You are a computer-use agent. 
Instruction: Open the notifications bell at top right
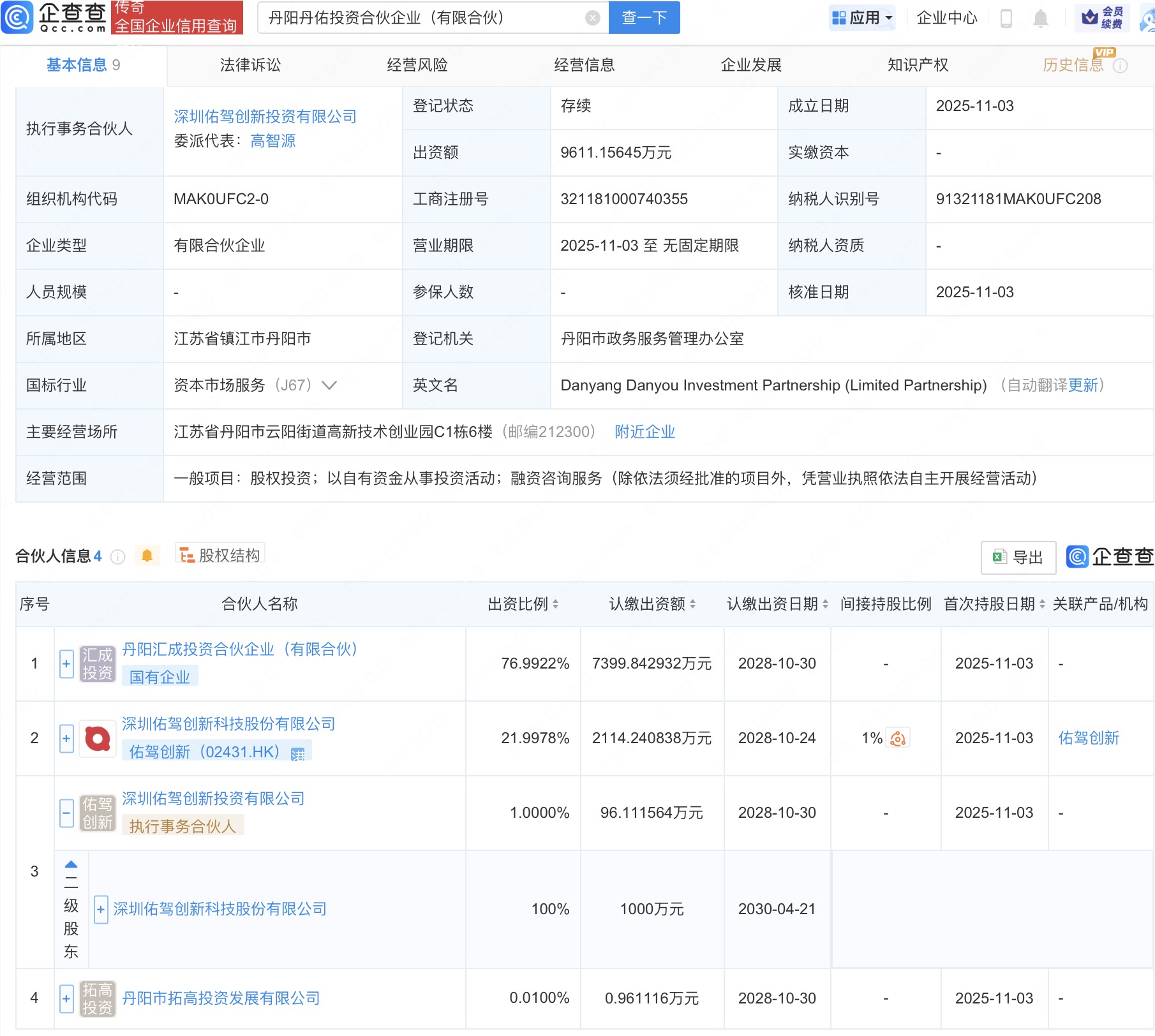(1039, 18)
